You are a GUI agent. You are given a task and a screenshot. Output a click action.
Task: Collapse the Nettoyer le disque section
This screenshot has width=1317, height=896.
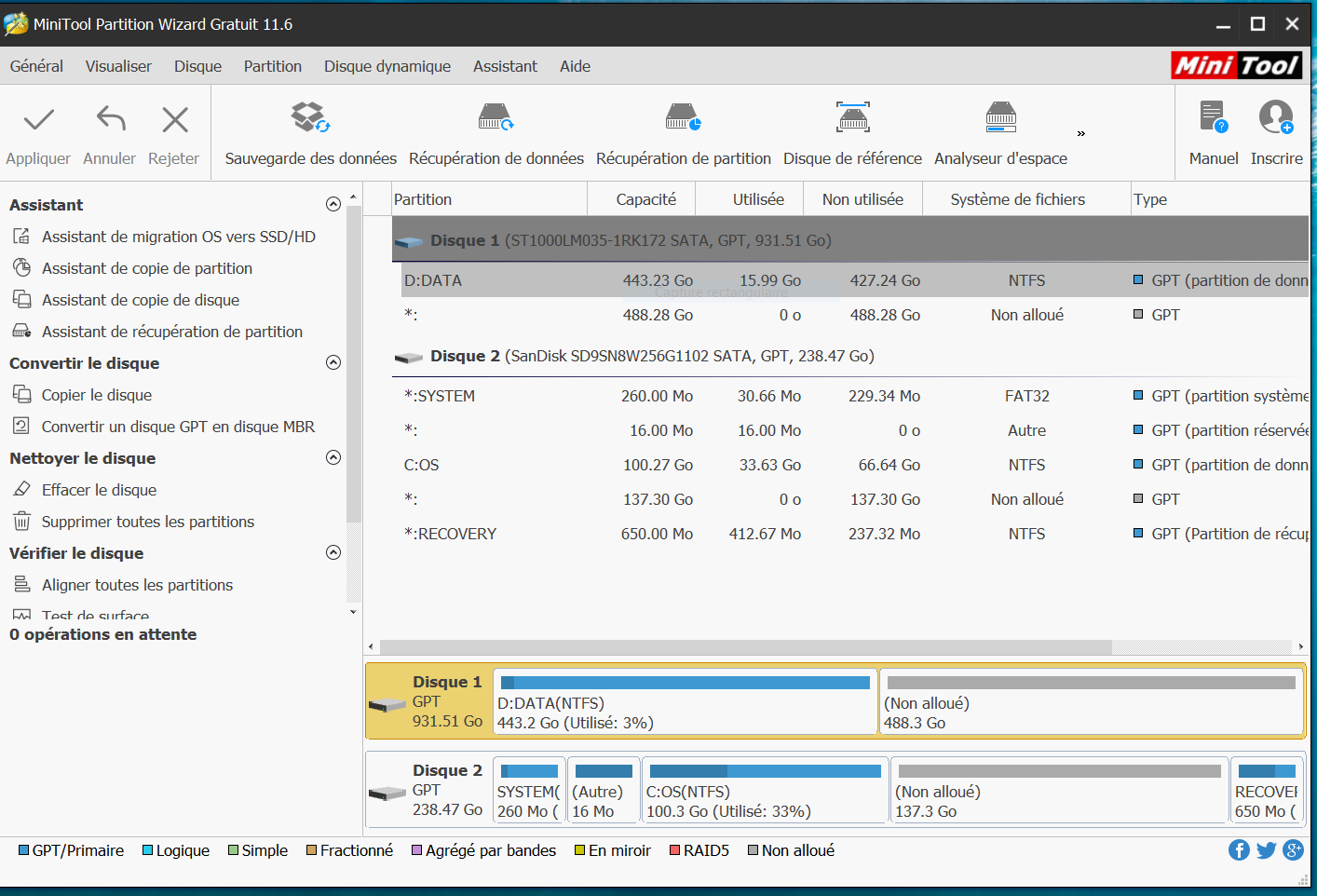pos(333,457)
